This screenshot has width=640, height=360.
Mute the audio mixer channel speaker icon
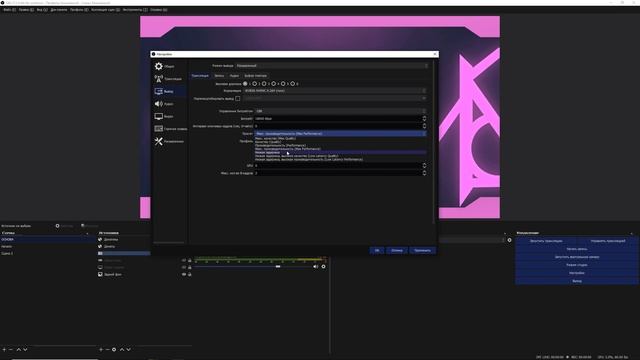click(316, 267)
